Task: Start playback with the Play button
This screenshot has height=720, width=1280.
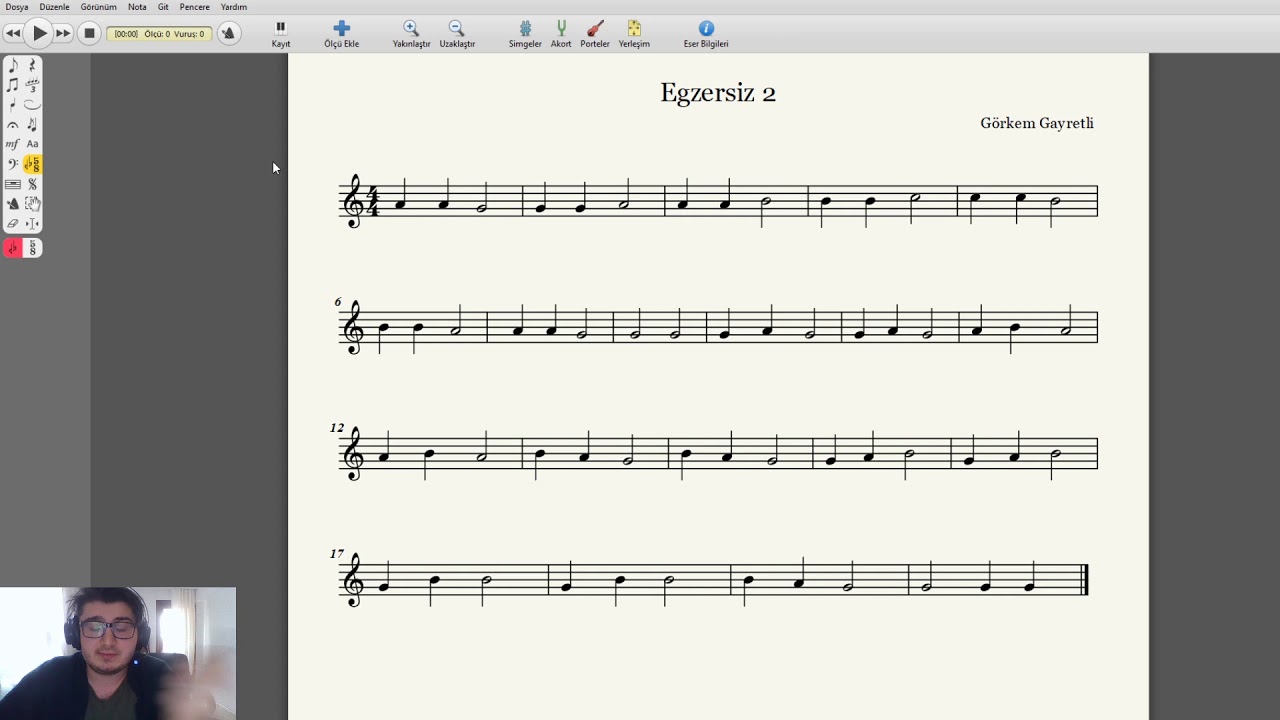Action: pos(39,33)
